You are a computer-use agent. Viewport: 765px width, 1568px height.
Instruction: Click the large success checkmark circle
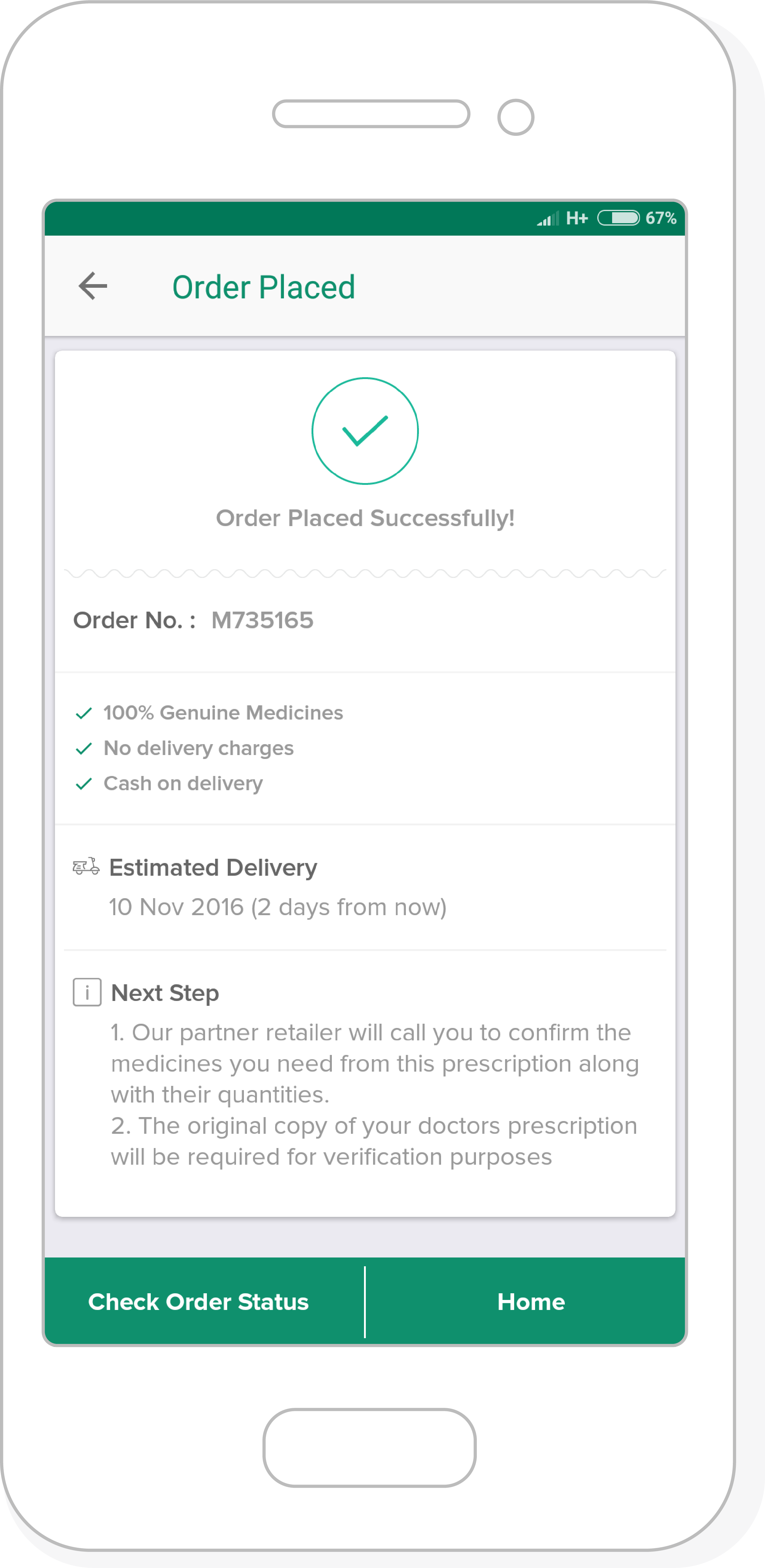click(x=365, y=431)
